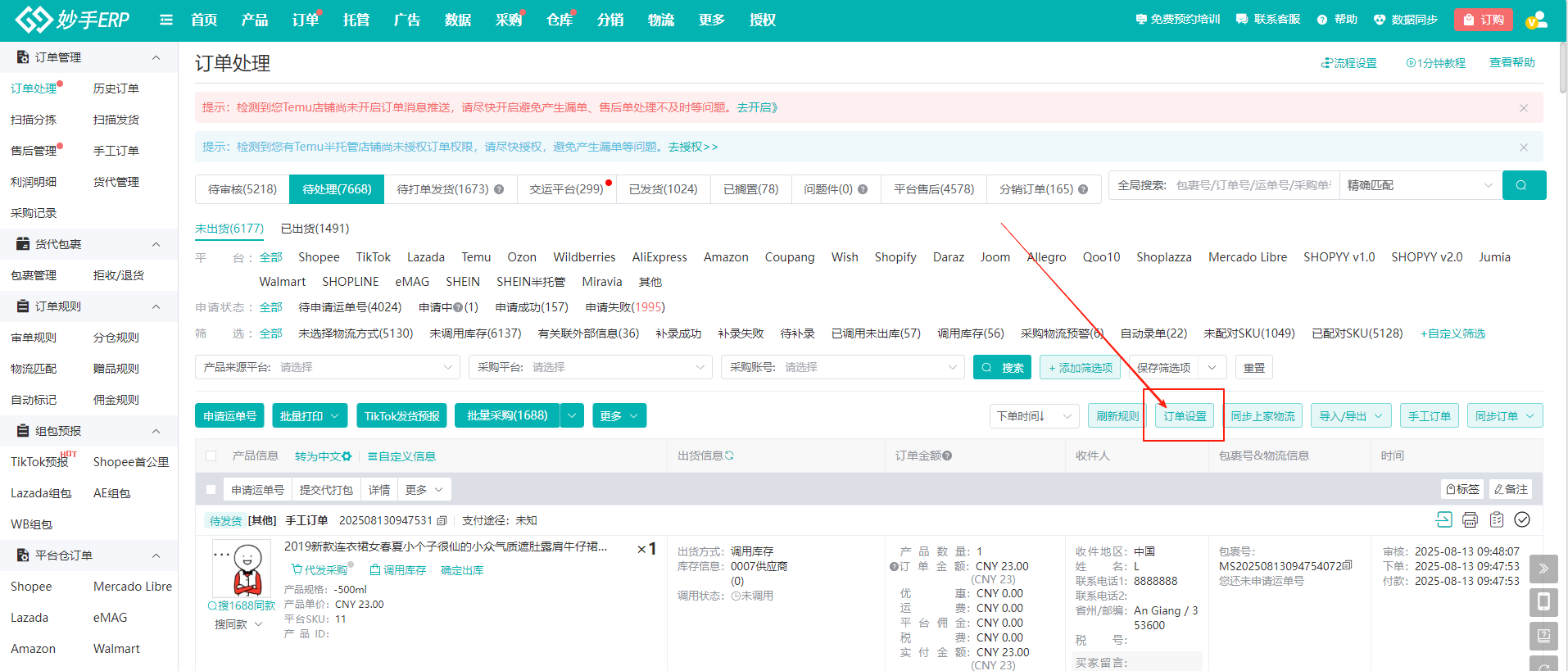Collapse the 平台仓订单 sidebar section
Screen dimensions: 1568x671
[156, 555]
